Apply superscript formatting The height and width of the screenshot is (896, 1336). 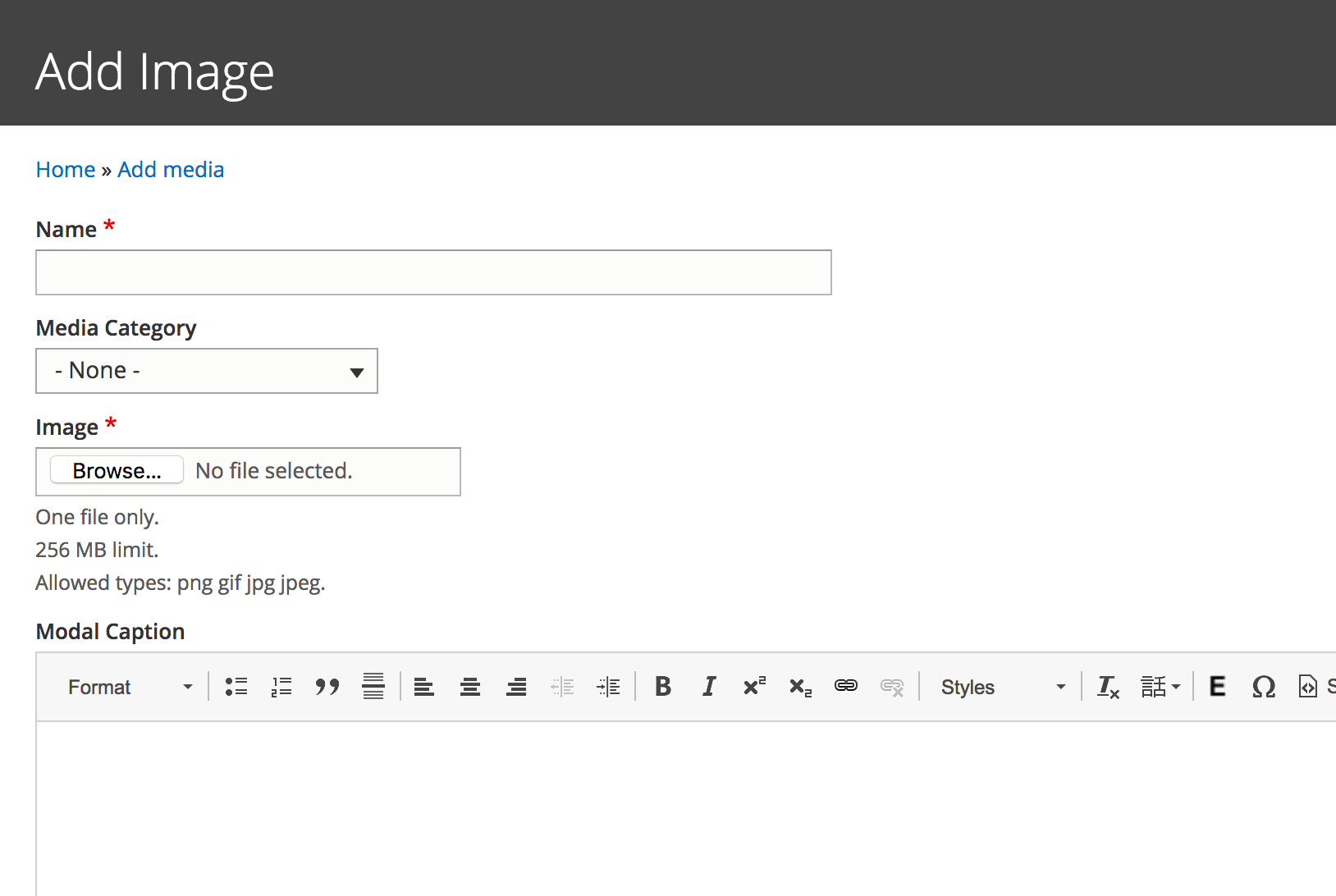755,687
